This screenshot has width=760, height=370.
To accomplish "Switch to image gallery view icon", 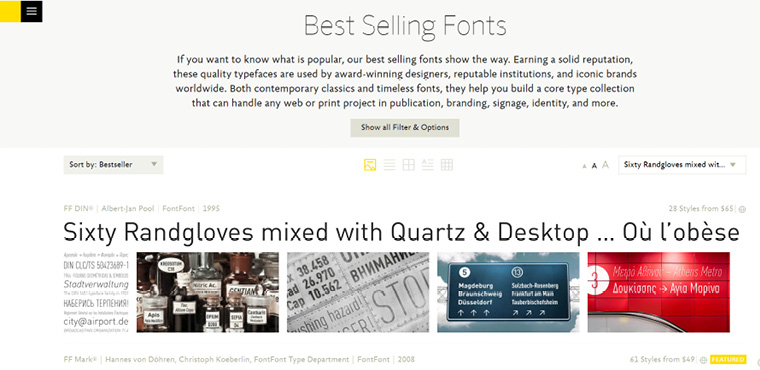I will coord(370,165).
